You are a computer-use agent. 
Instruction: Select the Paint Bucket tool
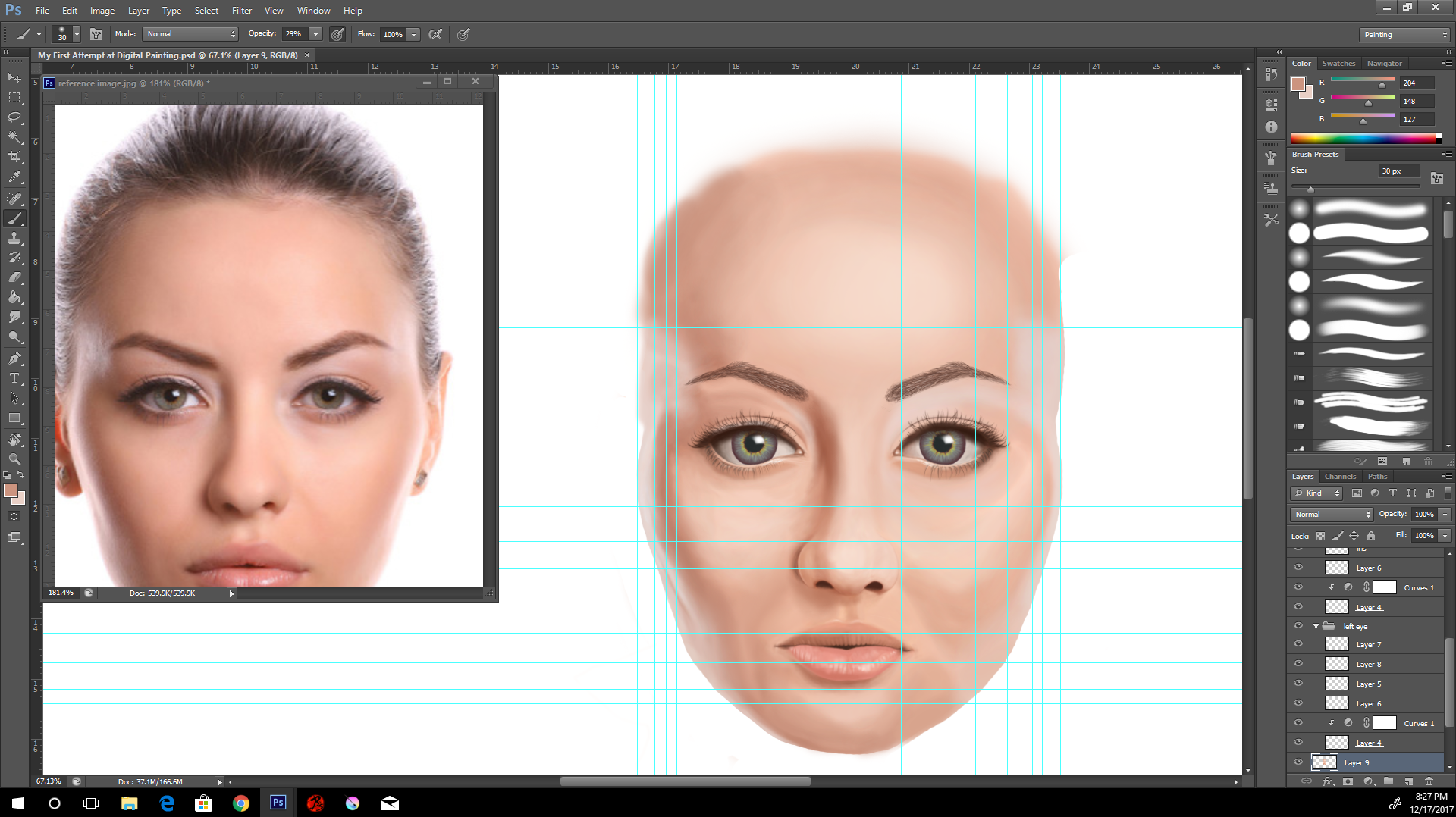pyautogui.click(x=14, y=297)
